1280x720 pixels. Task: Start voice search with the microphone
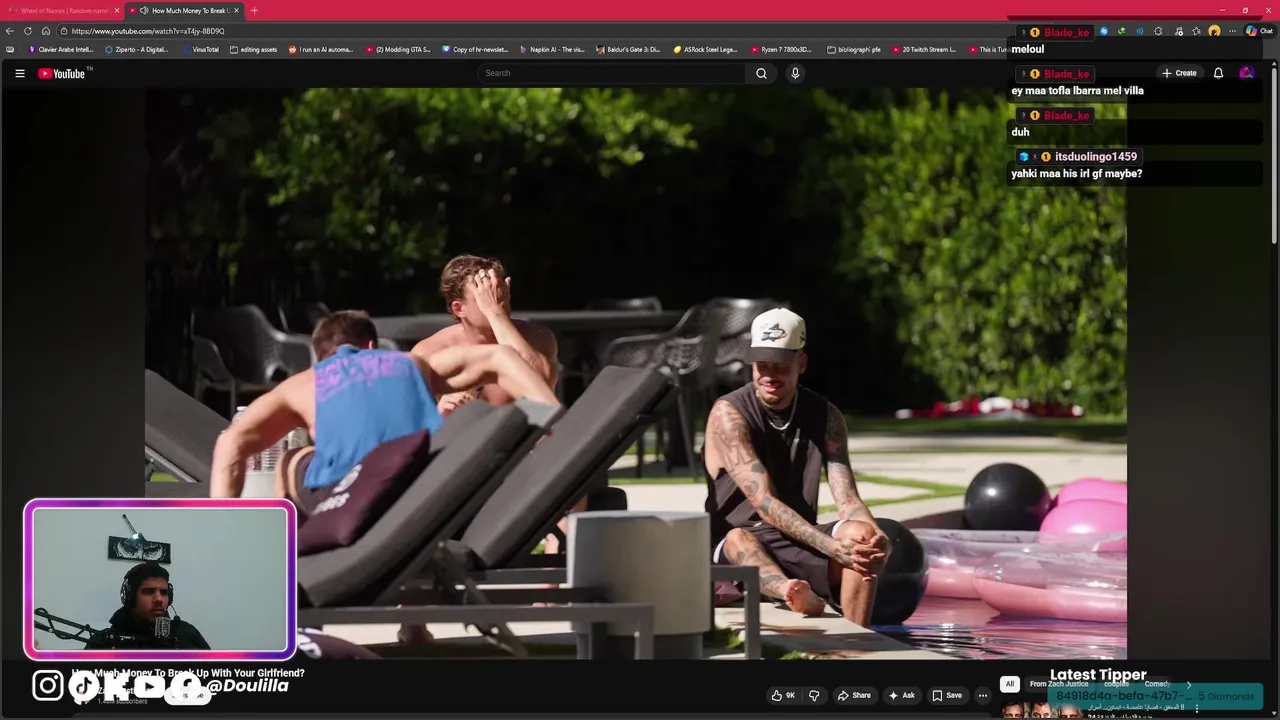click(x=795, y=73)
